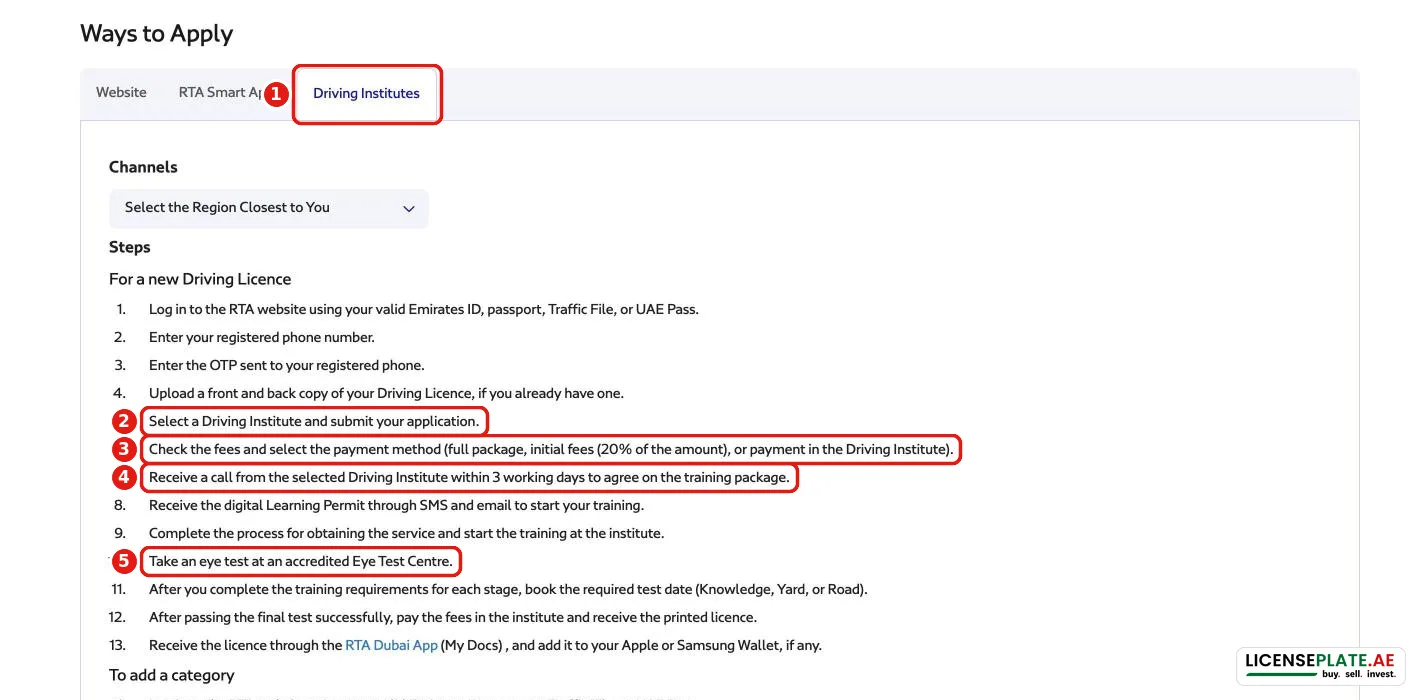Click the step about the digital Learning Permit
Viewport: 1420px width, 700px height.
click(x=396, y=505)
